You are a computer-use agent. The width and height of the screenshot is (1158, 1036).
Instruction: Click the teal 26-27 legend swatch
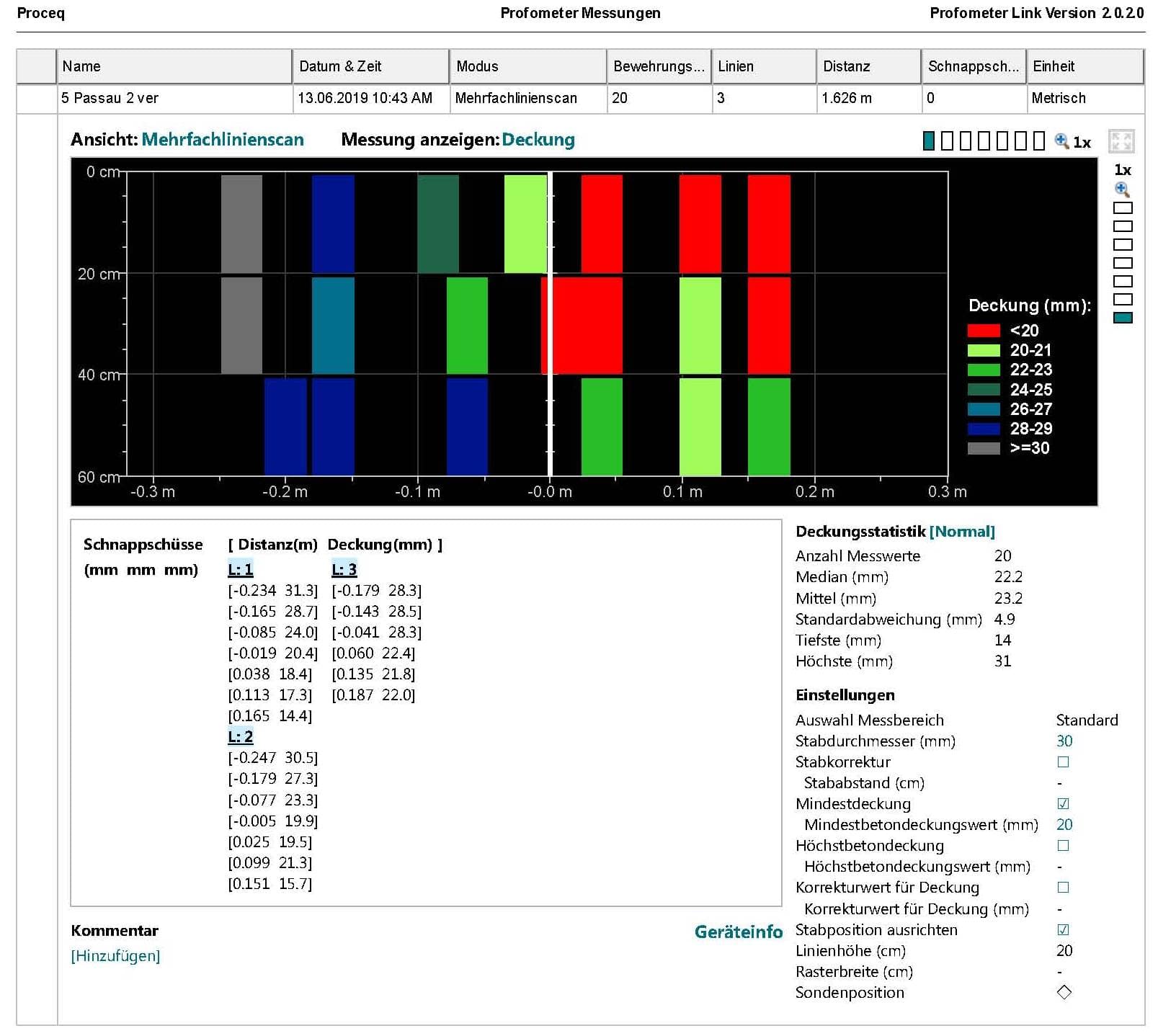click(x=984, y=409)
